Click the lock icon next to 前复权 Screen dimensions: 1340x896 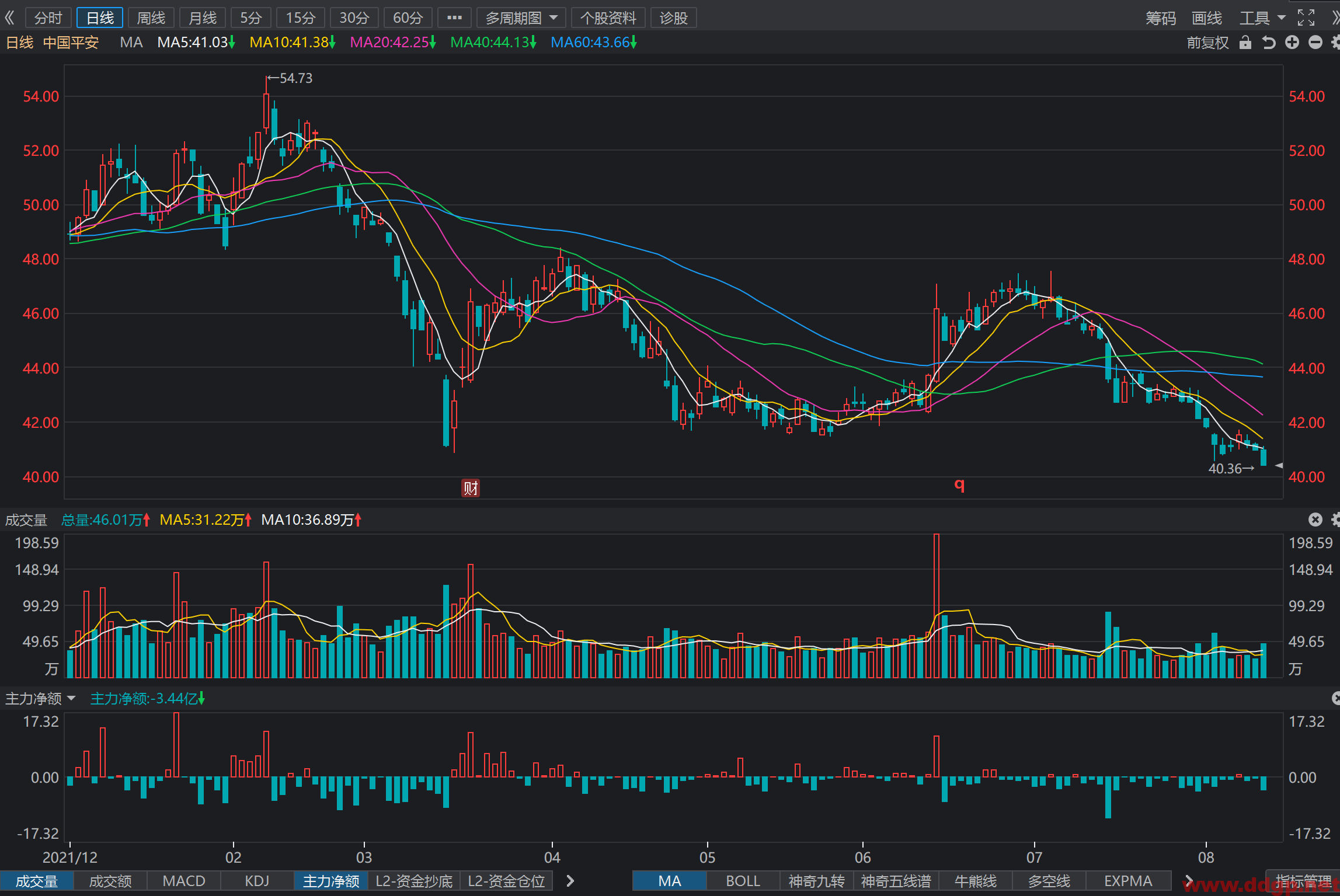[x=1245, y=43]
